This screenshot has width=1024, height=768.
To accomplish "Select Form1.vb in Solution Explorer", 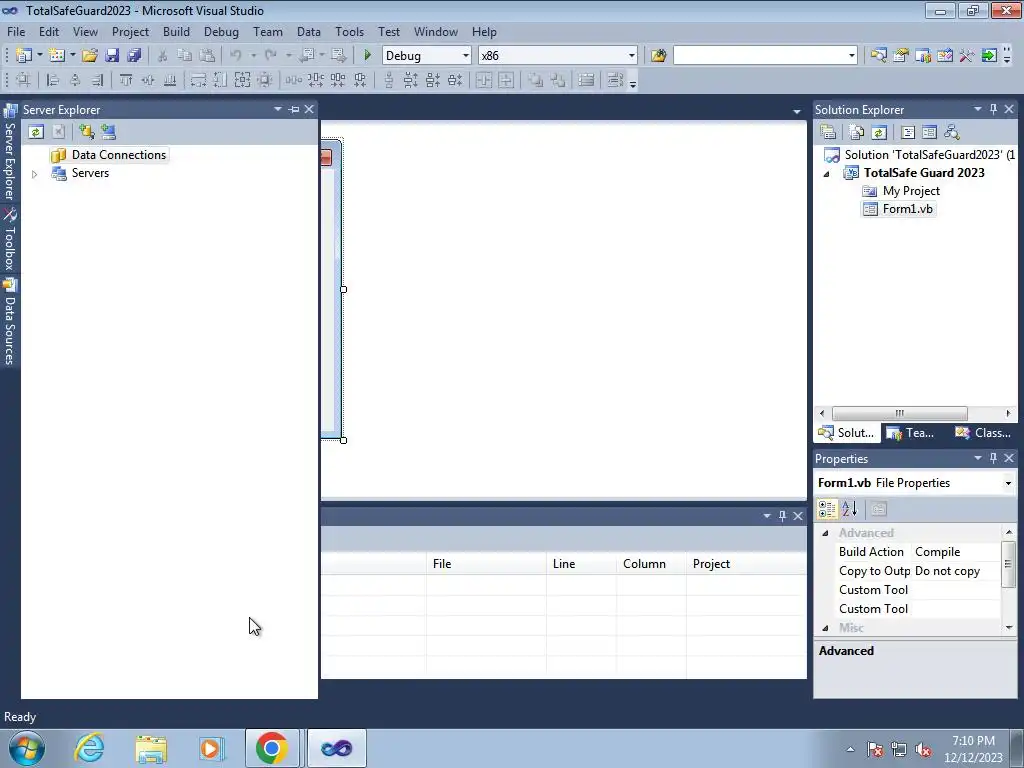I will pos(907,209).
